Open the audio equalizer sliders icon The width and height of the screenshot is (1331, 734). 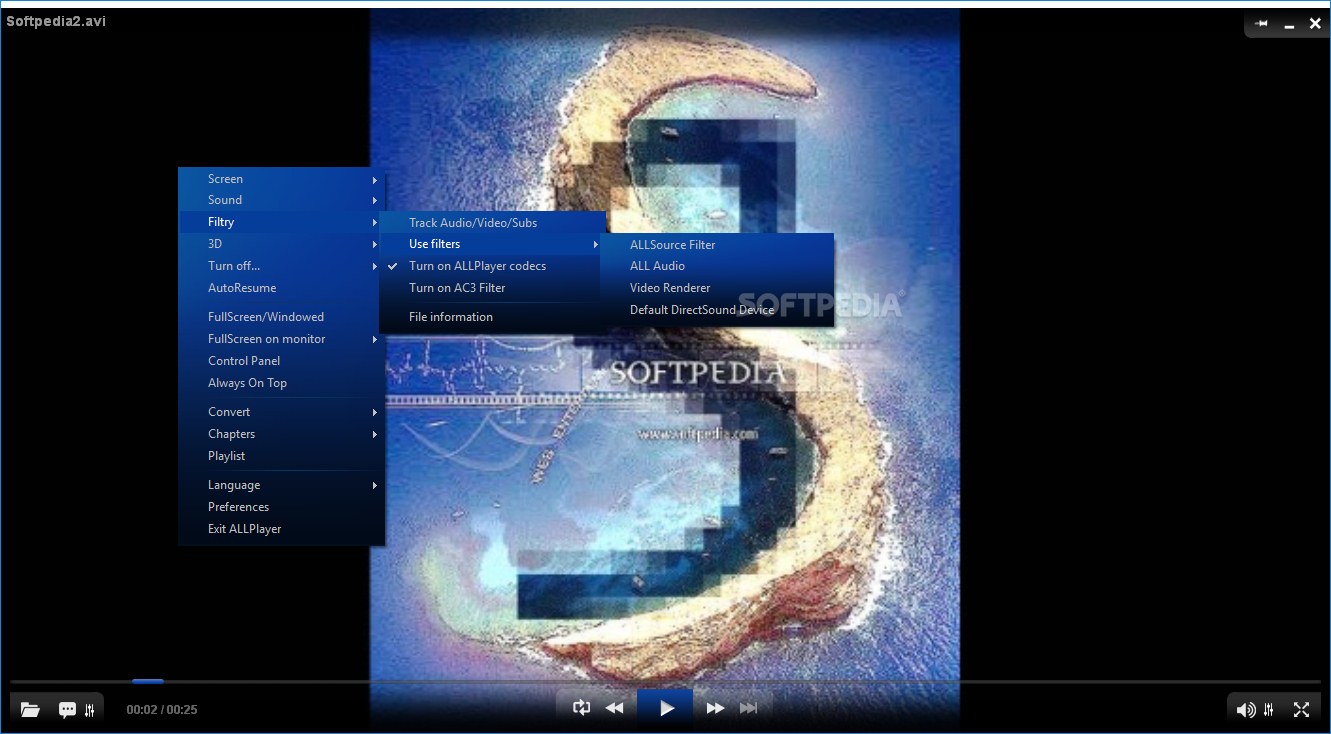[1268, 710]
